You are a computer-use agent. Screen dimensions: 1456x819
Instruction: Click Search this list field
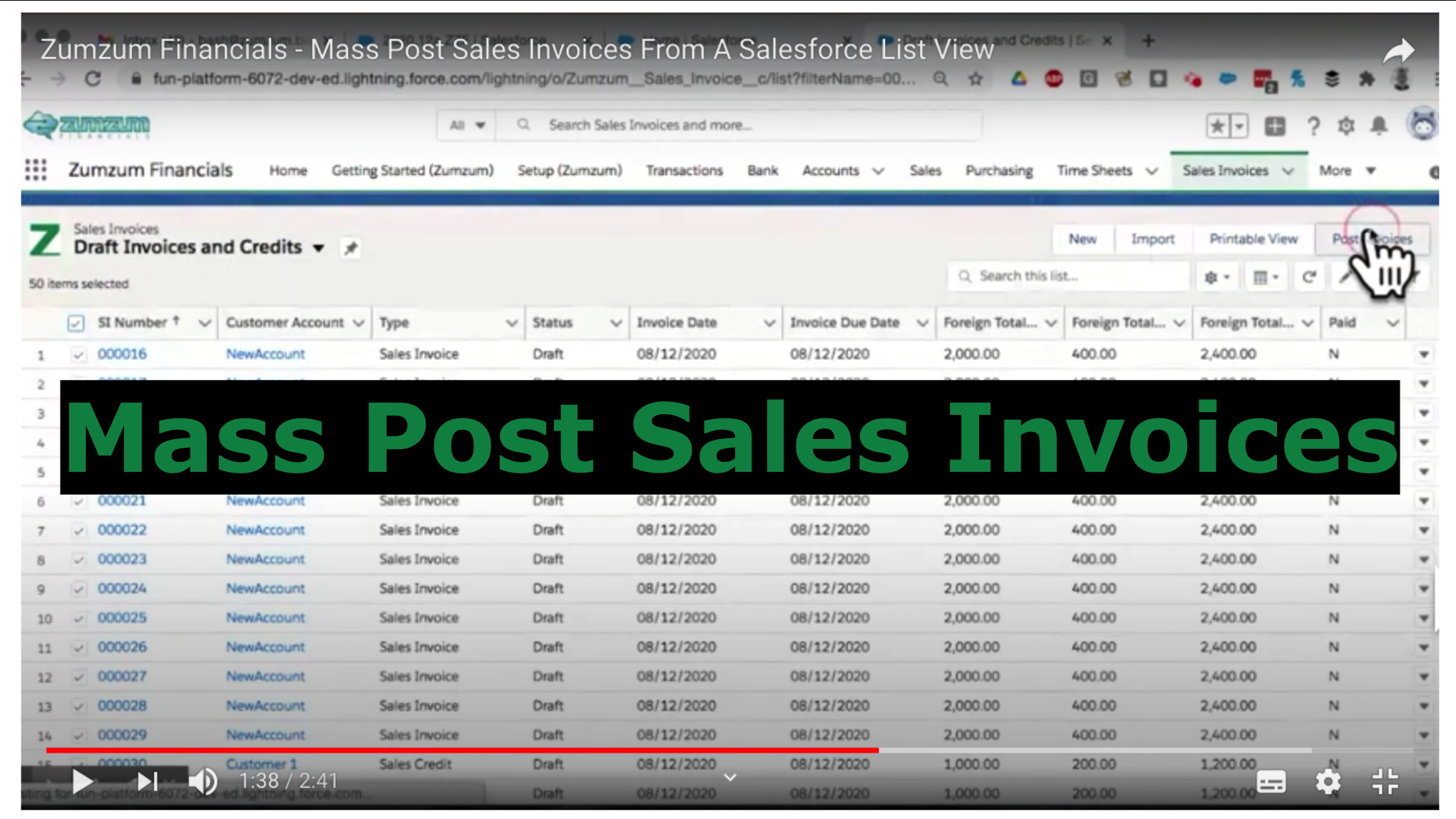1067,277
